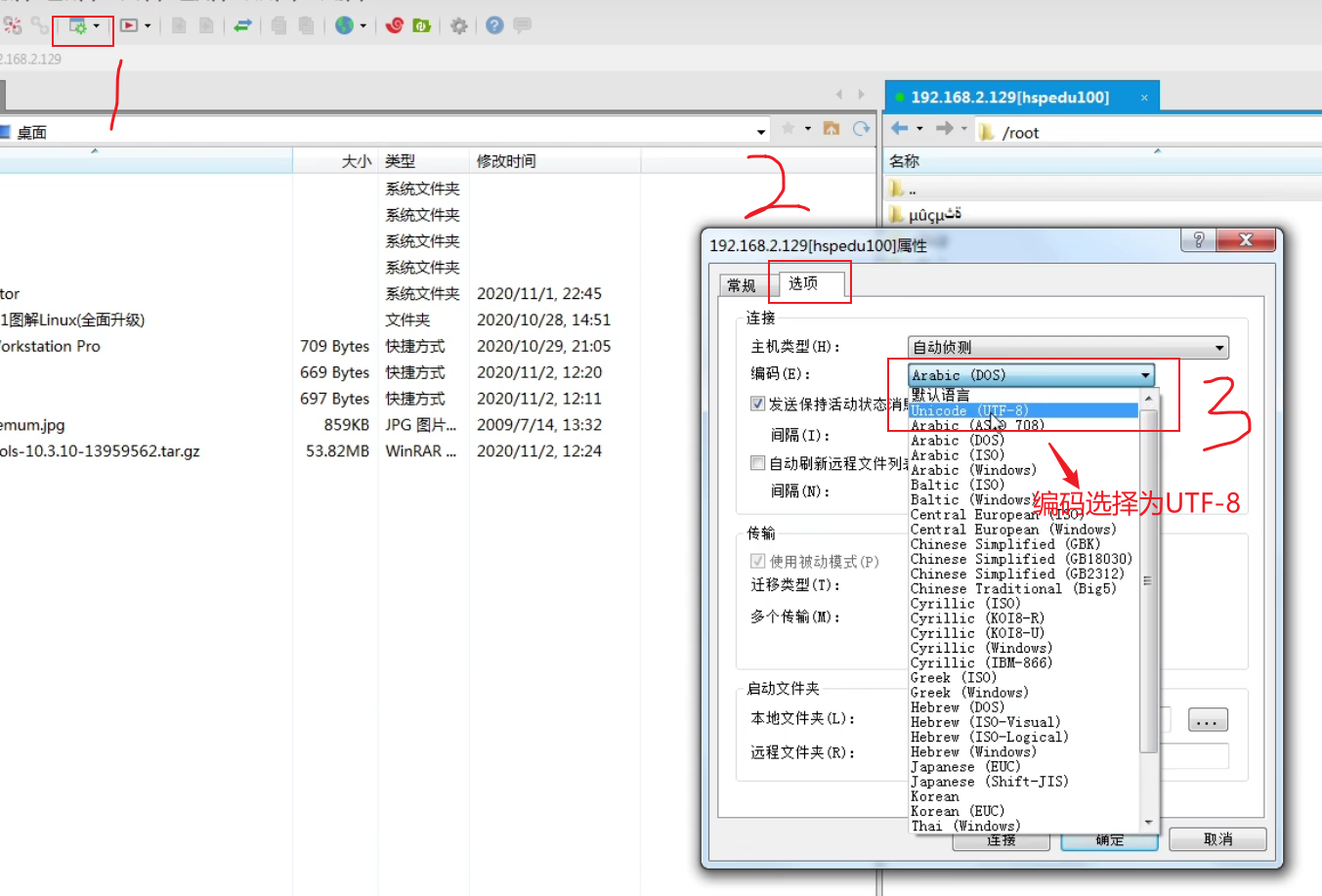This screenshot has height=896, width=1322.
Task: Expand the globe icon dropdown arrow
Action: [362, 26]
